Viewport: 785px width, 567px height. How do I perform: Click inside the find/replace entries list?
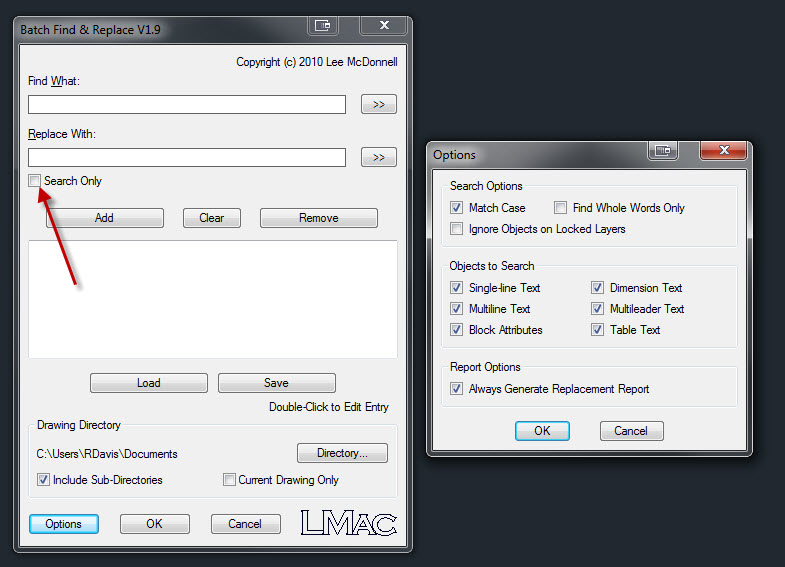coord(213,299)
